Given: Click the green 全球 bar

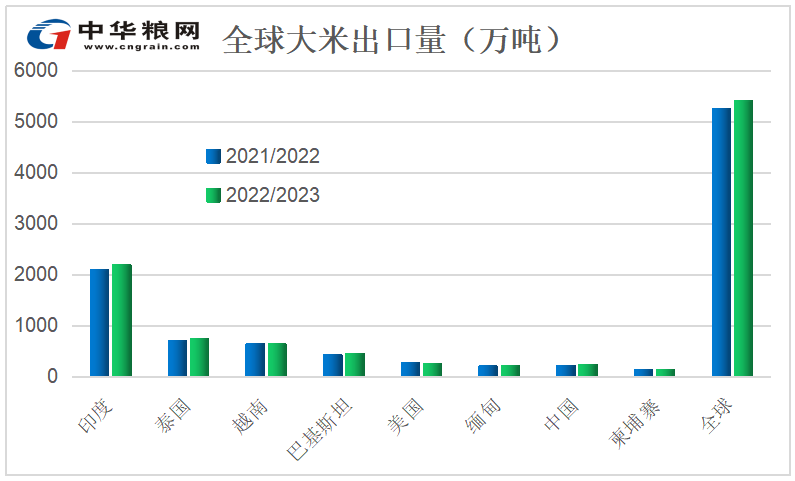Looking at the screenshot, I should [743, 238].
